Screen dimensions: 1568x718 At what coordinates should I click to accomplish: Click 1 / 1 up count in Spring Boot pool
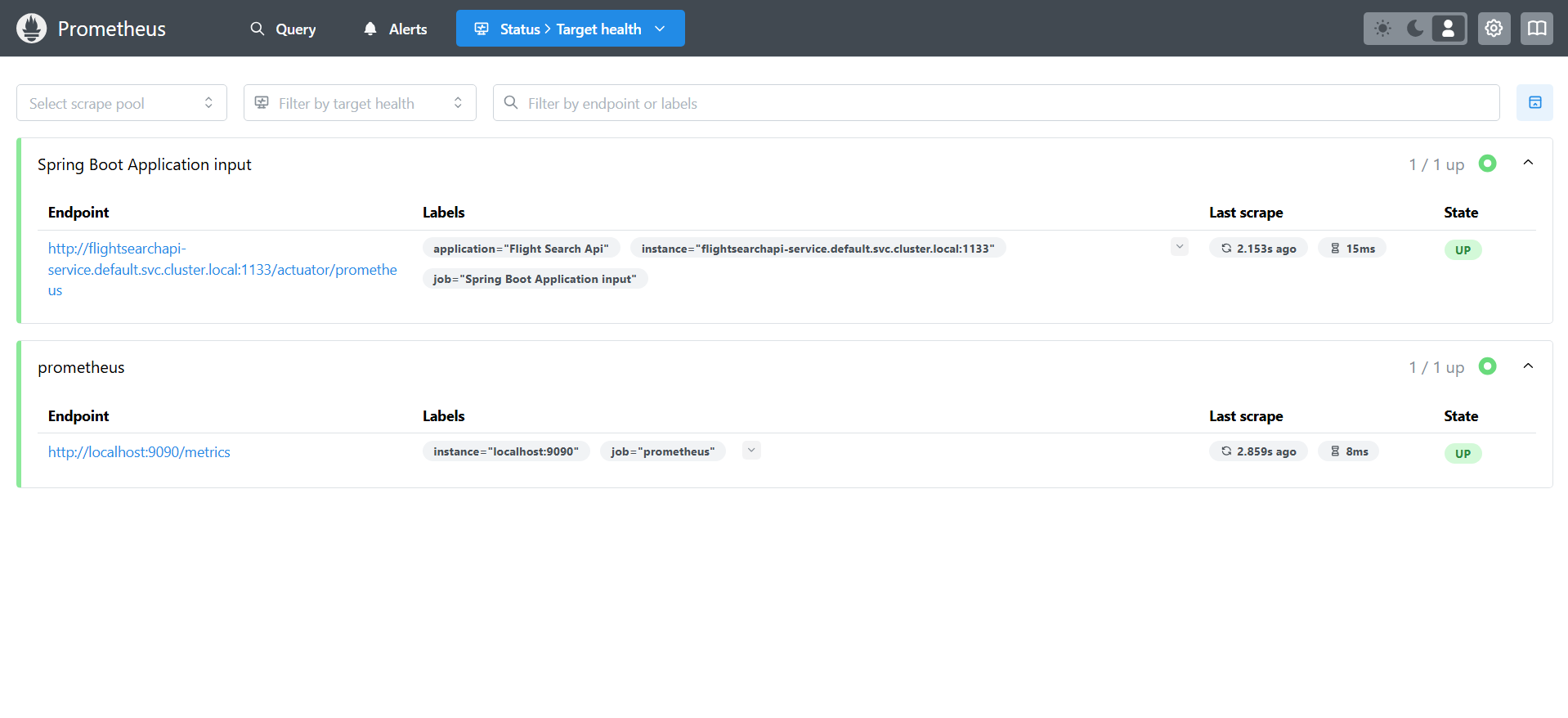pyautogui.click(x=1436, y=165)
